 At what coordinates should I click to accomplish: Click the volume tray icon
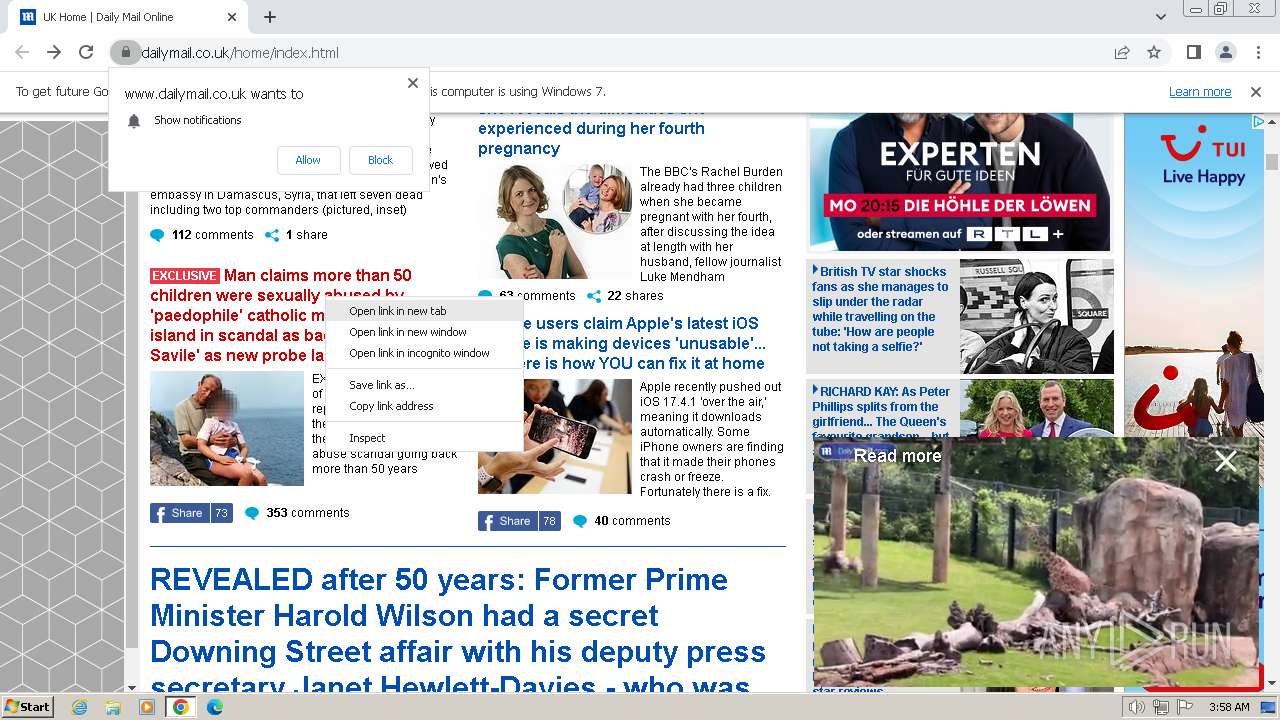pos(1137,707)
